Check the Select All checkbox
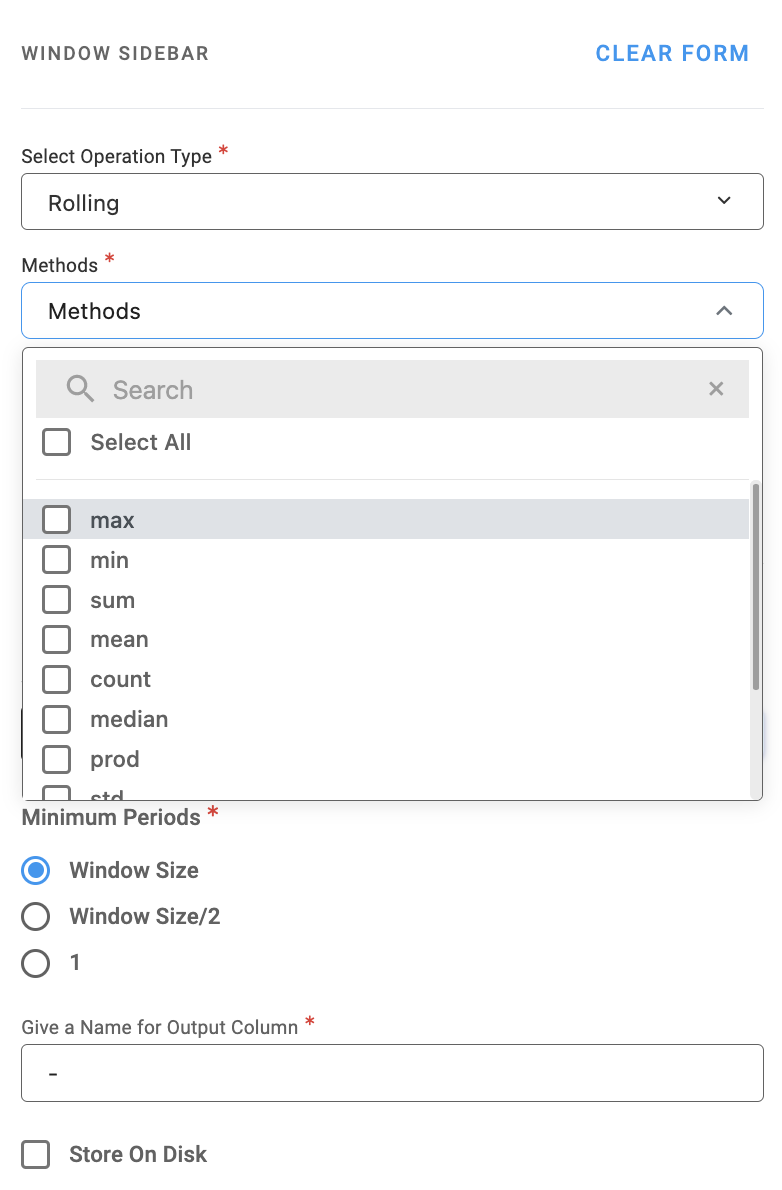782x1190 pixels. coord(57,442)
